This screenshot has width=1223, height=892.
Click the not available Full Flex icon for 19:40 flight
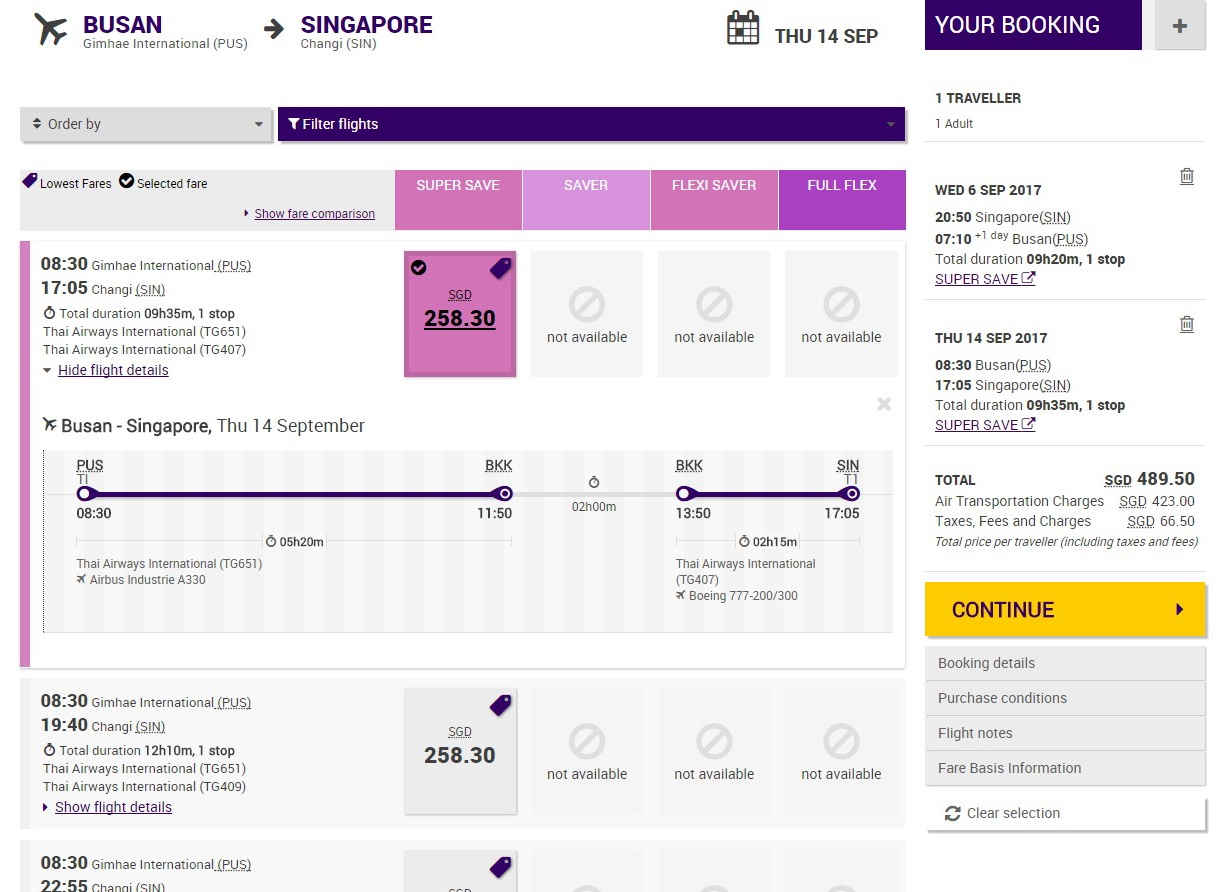[841, 741]
